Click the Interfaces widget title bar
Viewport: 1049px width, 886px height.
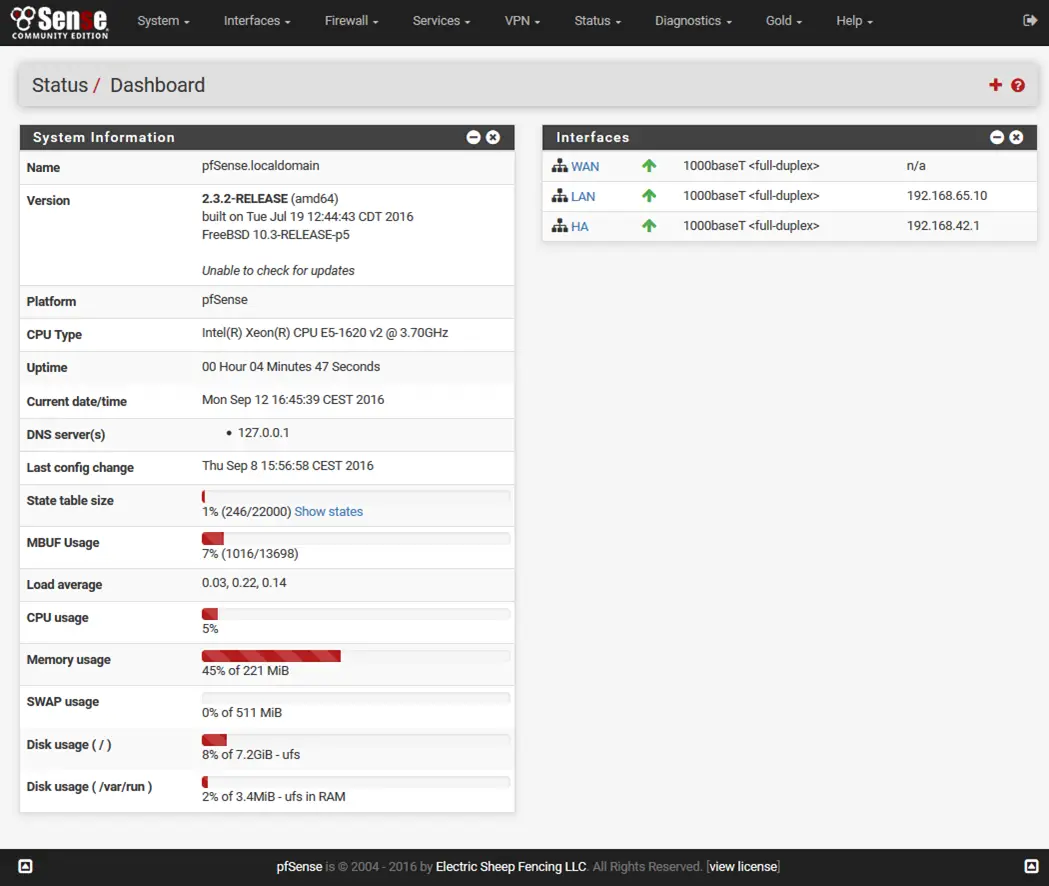(x=789, y=137)
